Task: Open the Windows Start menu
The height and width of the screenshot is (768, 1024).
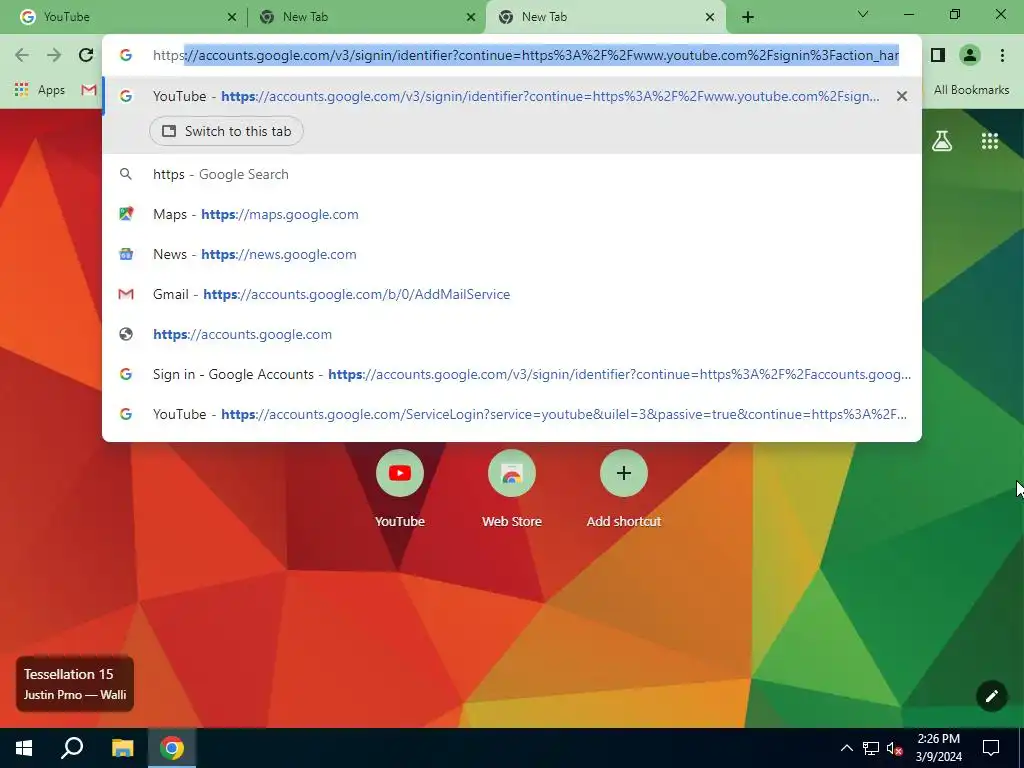Action: coord(24,748)
